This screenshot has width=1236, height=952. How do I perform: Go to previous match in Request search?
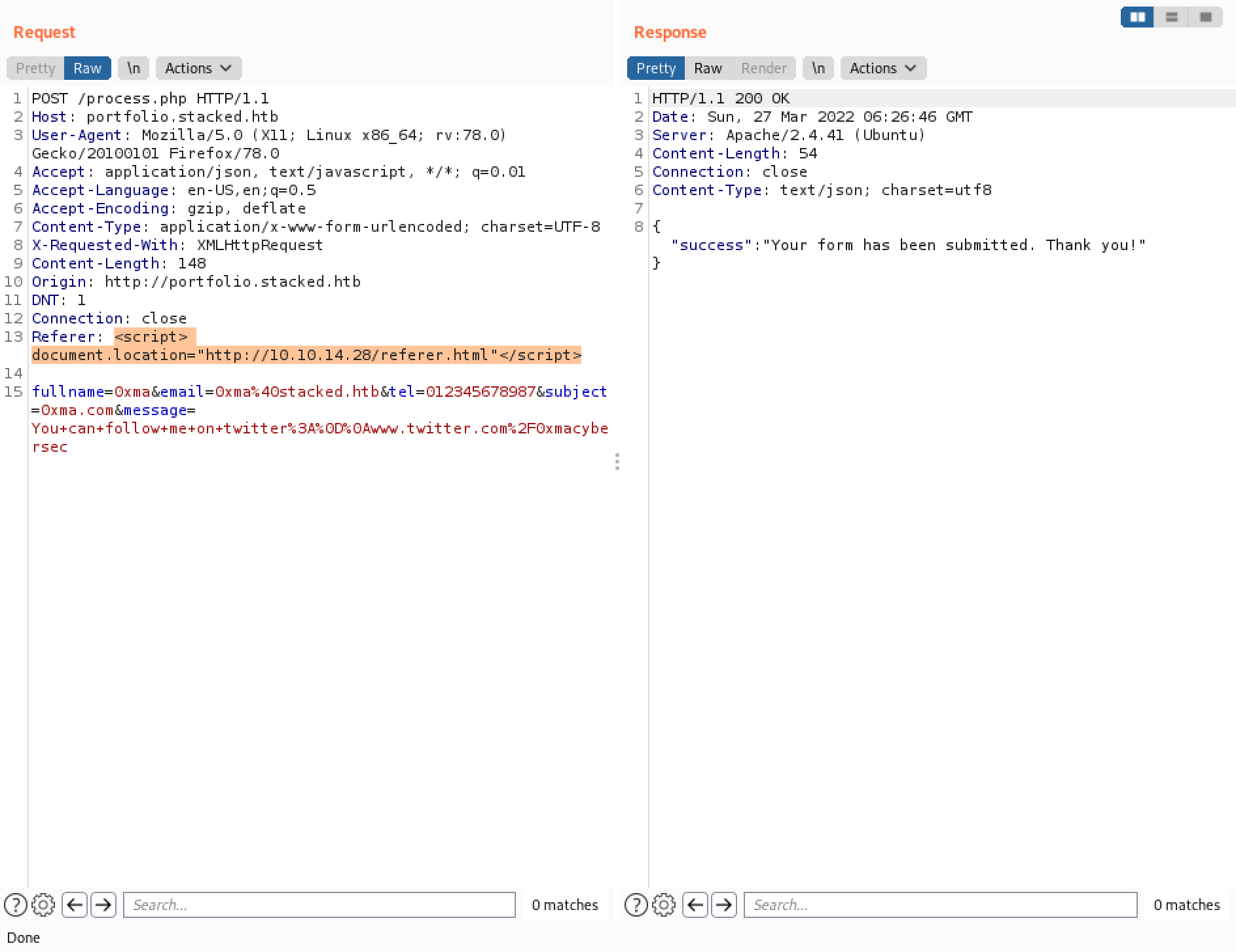[x=75, y=905]
